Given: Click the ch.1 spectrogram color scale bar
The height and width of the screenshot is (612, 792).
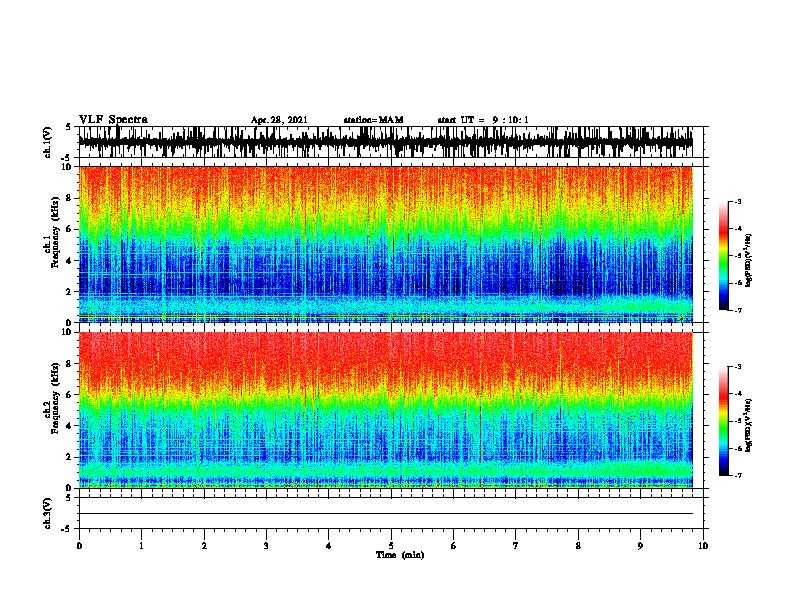Looking at the screenshot, I should 724,256.
